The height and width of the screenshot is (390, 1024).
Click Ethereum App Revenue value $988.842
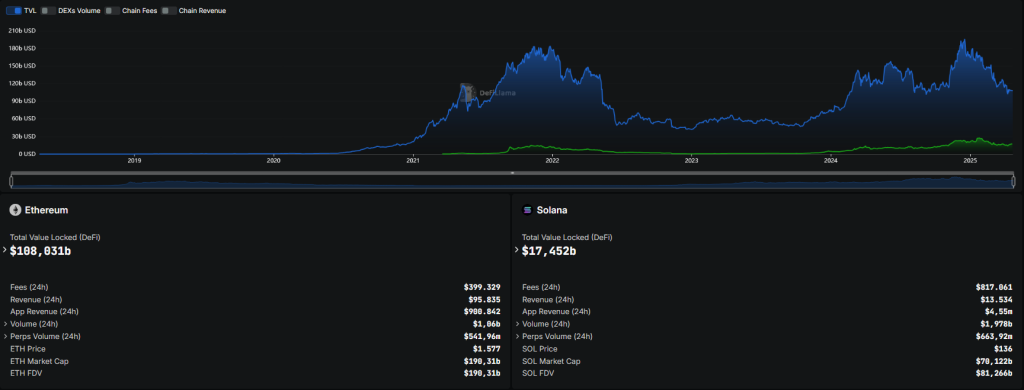pyautogui.click(x=482, y=312)
